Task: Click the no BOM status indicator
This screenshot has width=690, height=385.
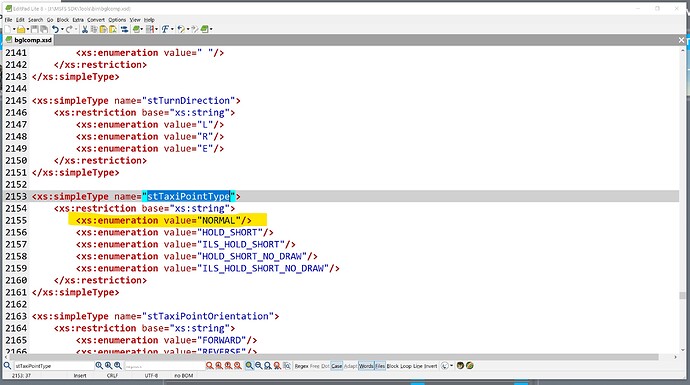Action: point(184,376)
